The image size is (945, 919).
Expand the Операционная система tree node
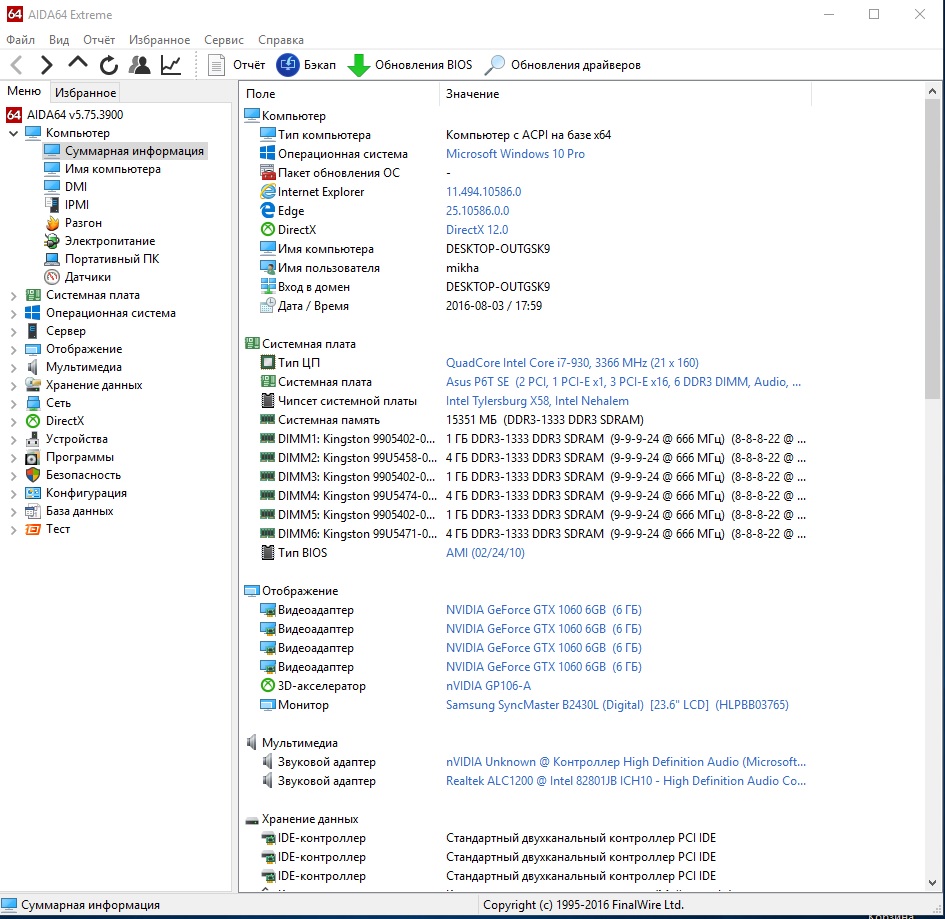(x=13, y=313)
